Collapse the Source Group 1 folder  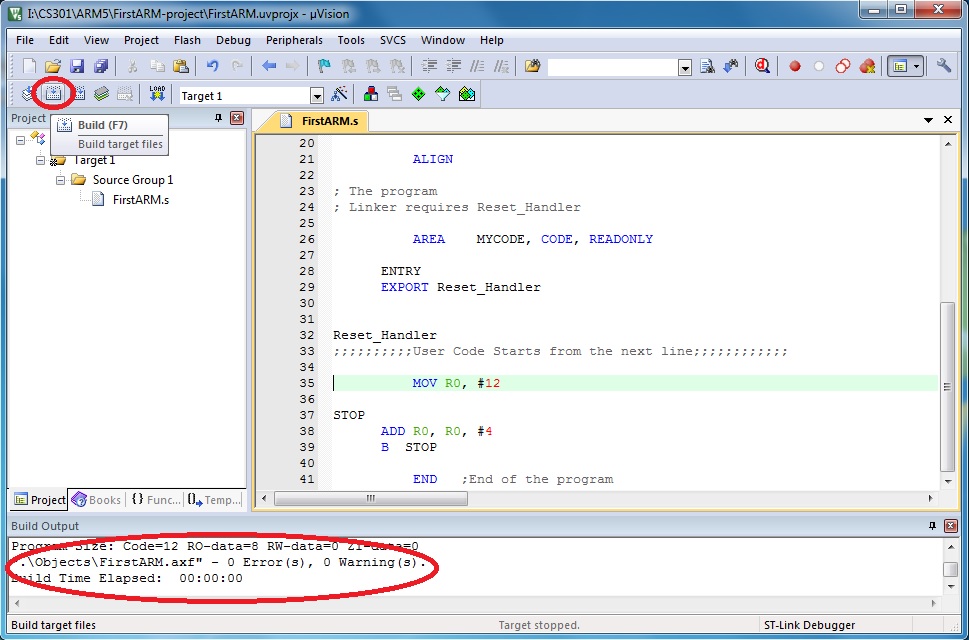click(61, 180)
